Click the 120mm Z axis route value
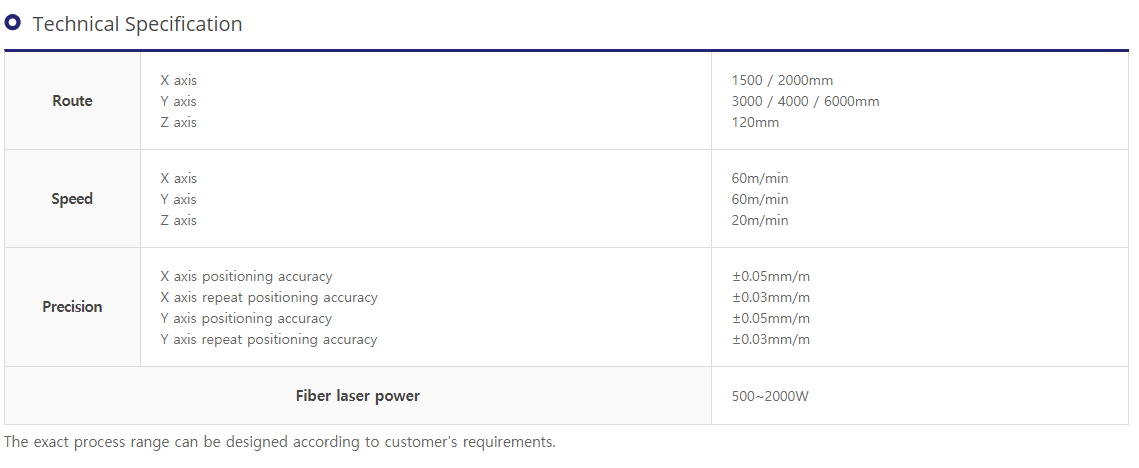The image size is (1139, 468). point(755,123)
